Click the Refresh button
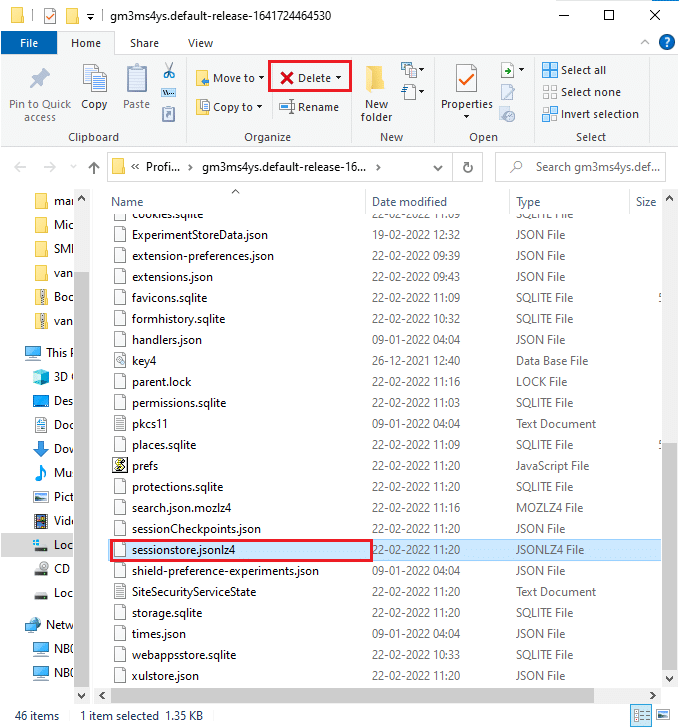The width and height of the screenshot is (680, 728). [x=468, y=167]
